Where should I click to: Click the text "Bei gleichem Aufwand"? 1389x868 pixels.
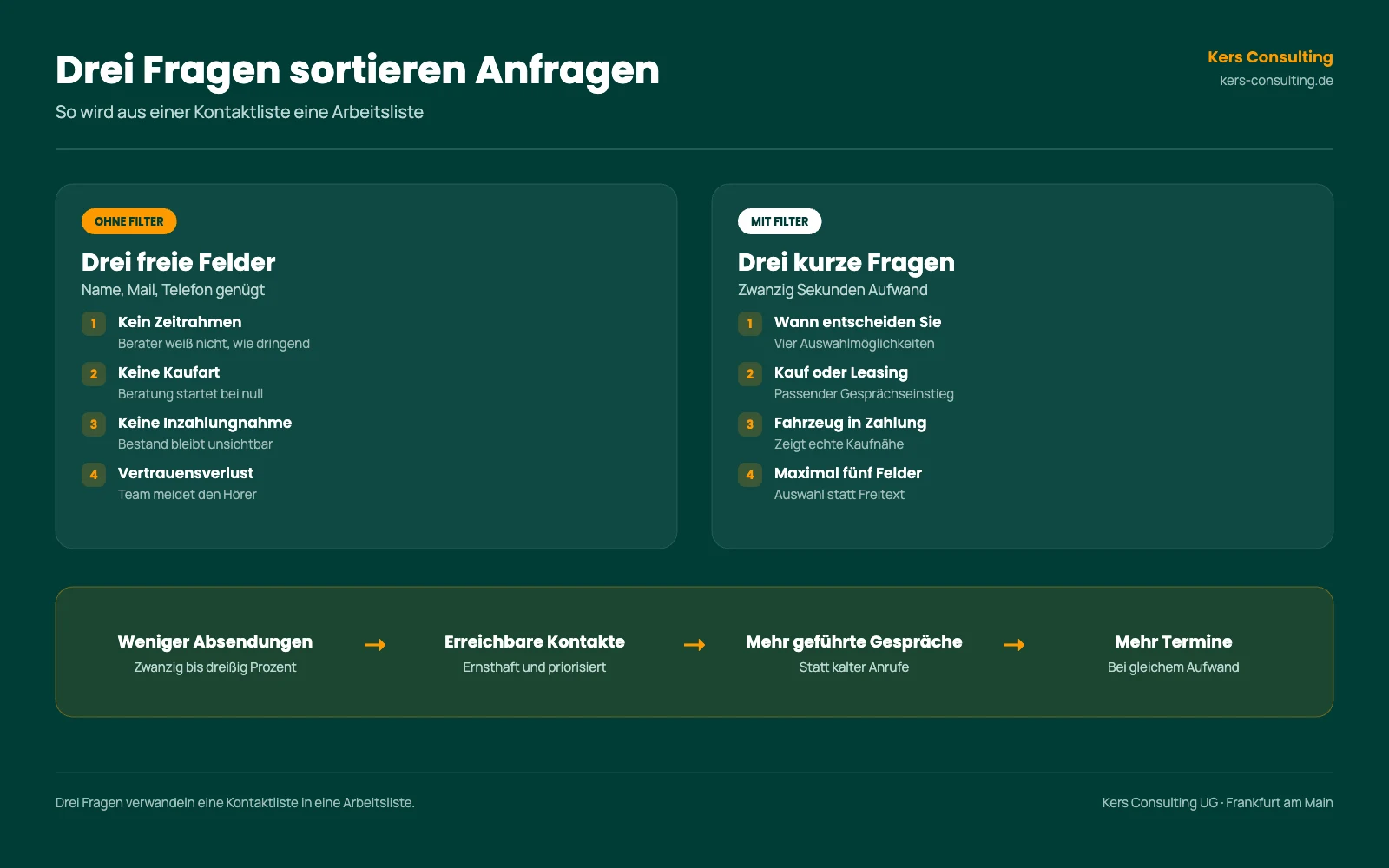click(x=1174, y=667)
